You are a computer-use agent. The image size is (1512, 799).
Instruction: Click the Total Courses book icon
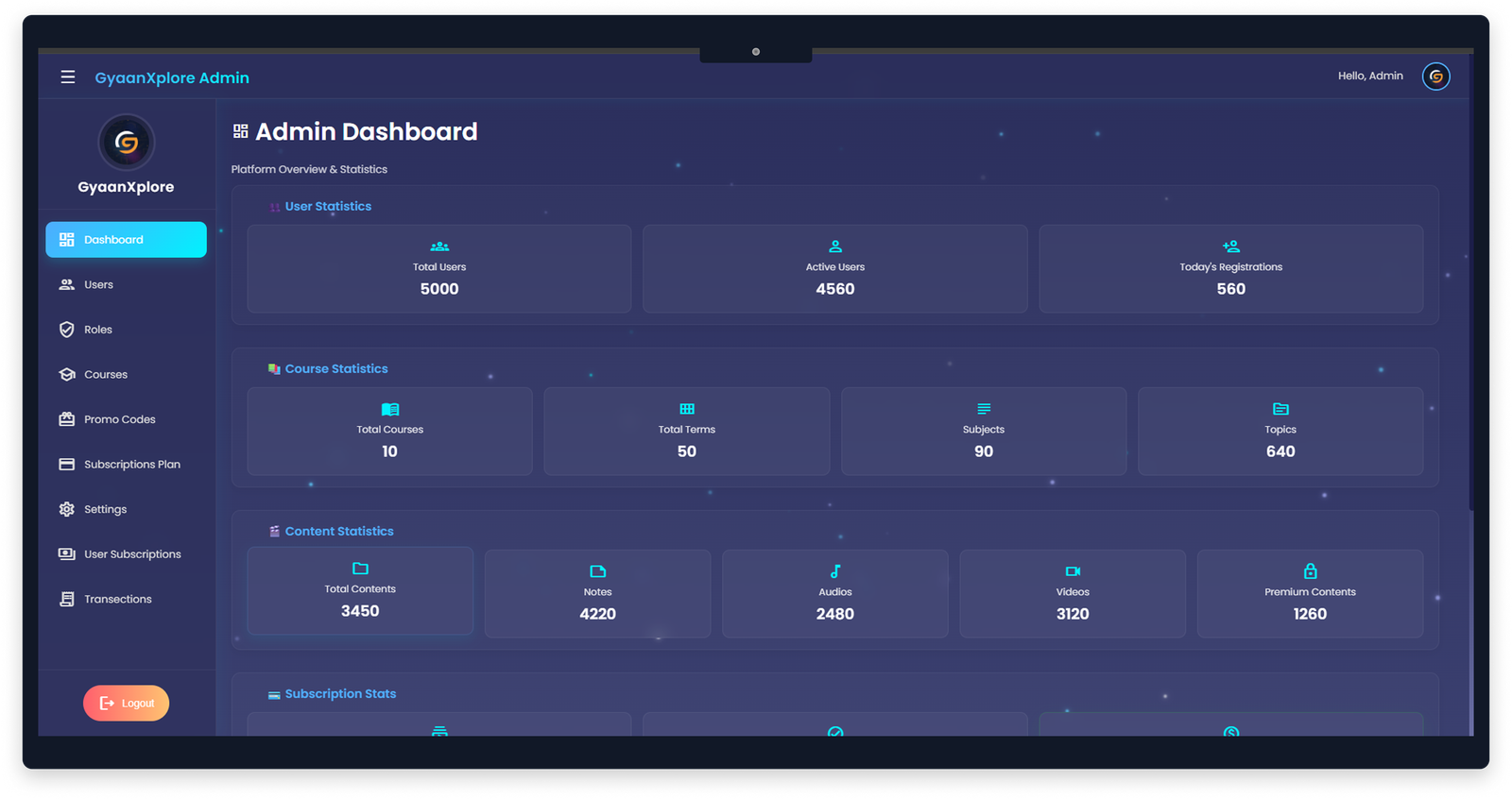click(x=389, y=409)
